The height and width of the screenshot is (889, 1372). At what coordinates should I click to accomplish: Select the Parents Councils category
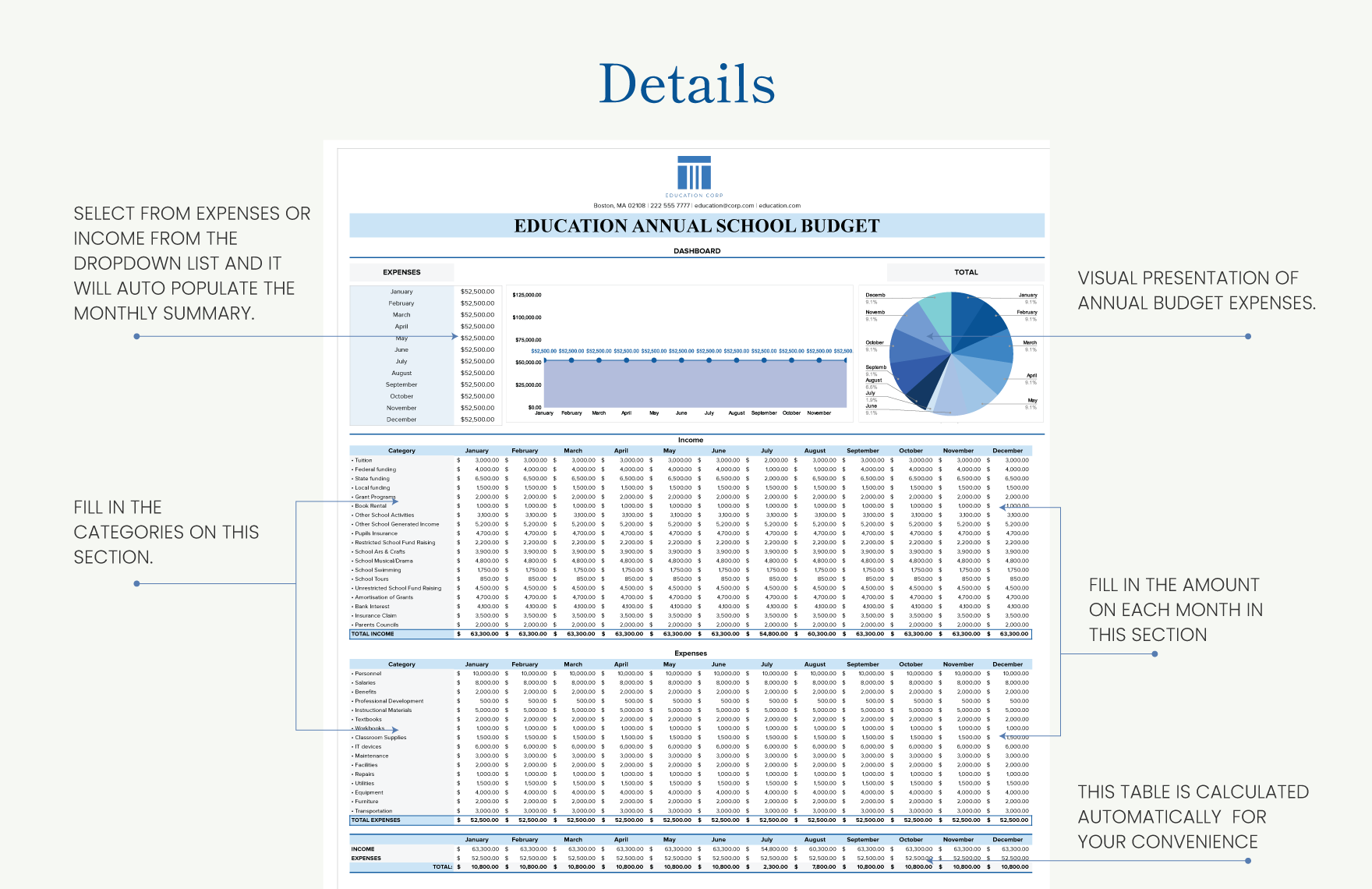375,625
